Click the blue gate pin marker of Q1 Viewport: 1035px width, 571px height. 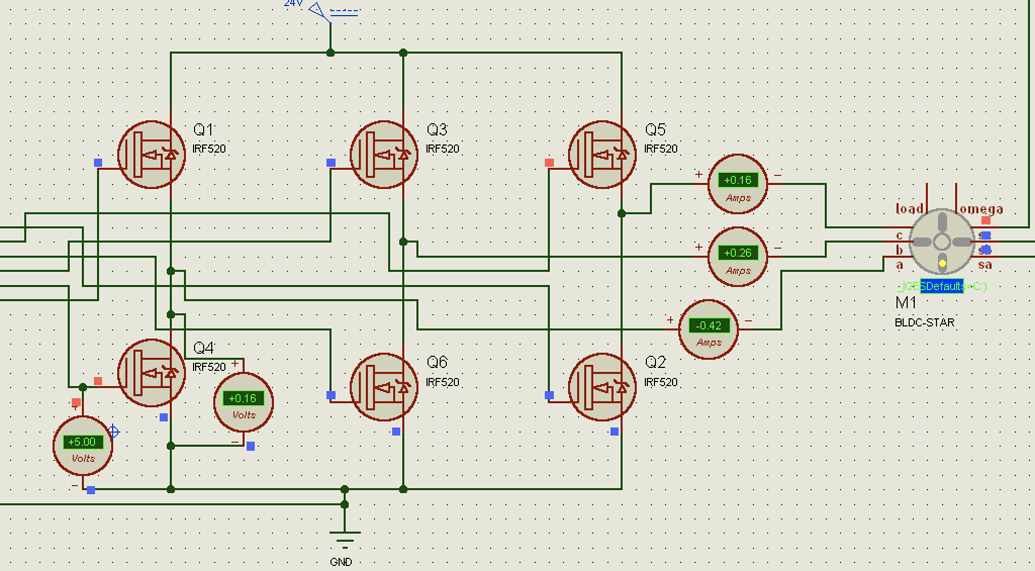(x=98, y=162)
